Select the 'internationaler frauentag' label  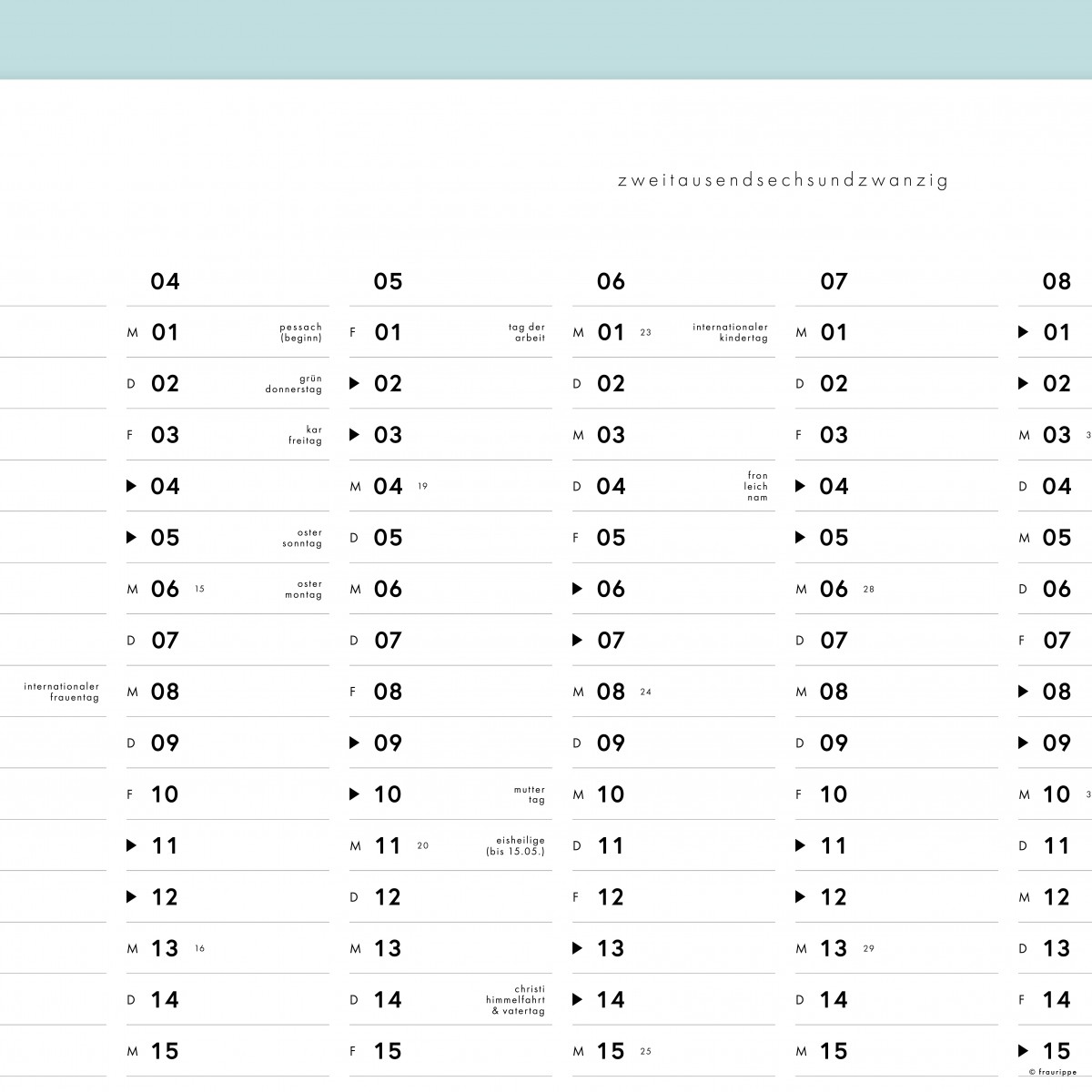[62, 692]
